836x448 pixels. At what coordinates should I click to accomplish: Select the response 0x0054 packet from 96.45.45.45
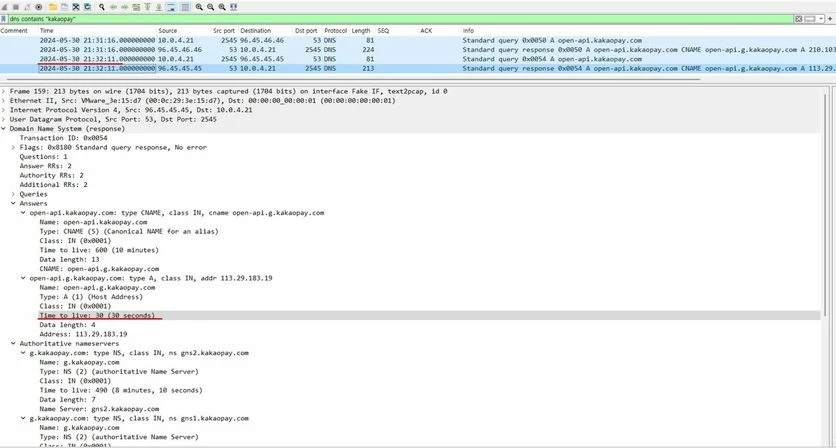pos(418,68)
